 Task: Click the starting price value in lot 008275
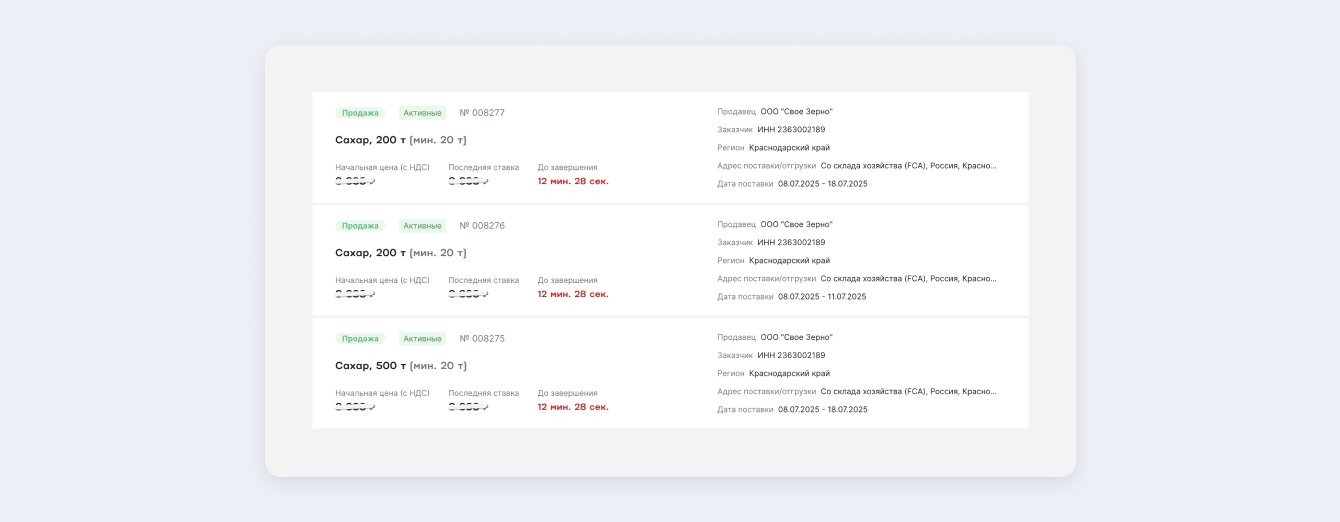click(355, 407)
